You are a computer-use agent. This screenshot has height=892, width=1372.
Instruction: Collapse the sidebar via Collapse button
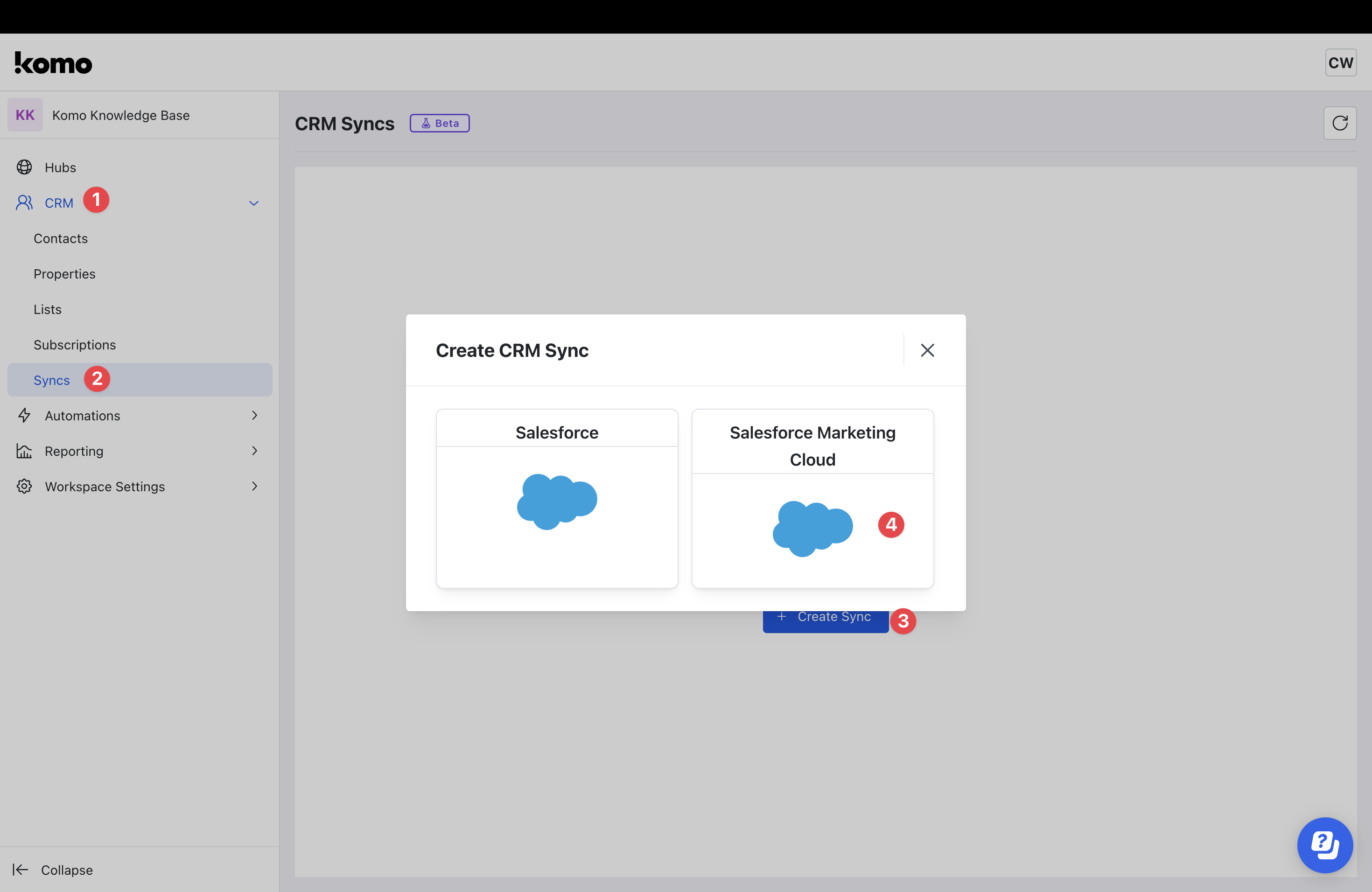(53, 870)
